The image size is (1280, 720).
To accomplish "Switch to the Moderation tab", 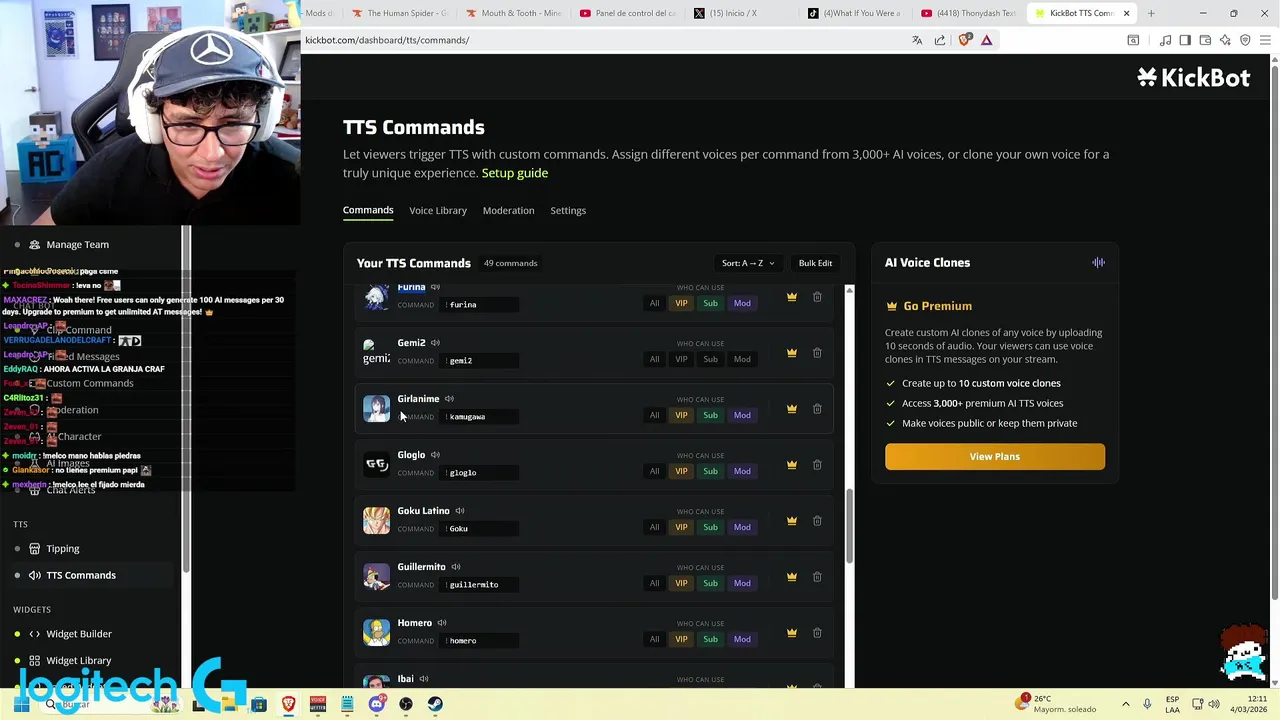I will [508, 210].
